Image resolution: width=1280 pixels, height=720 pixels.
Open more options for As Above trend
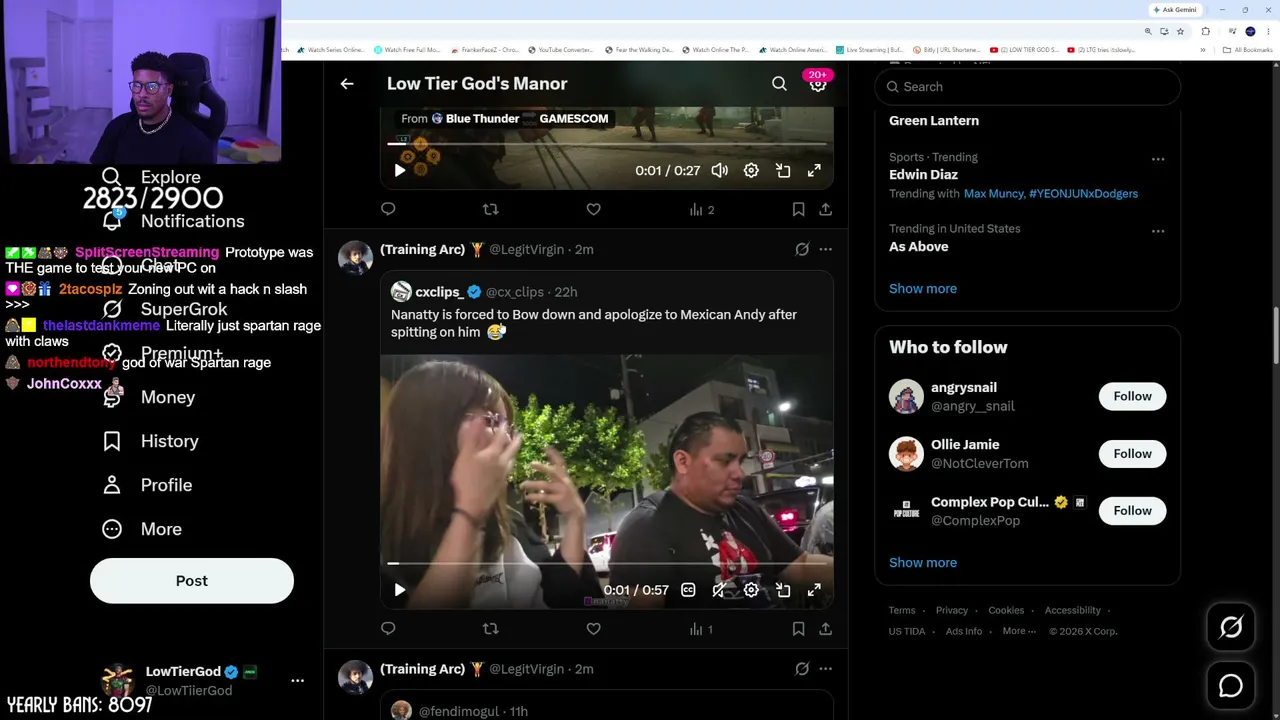click(1157, 231)
